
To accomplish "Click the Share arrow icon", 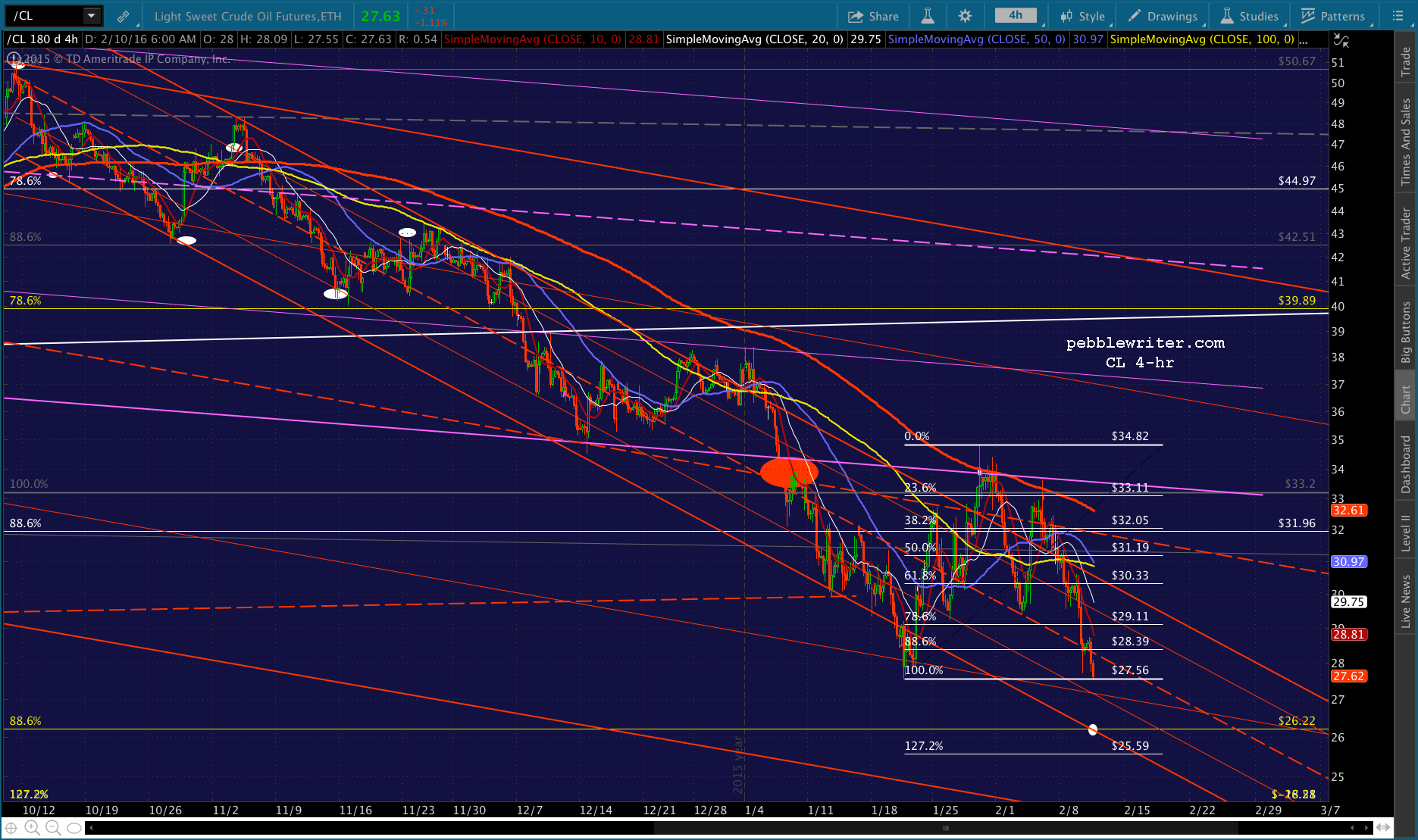I will [x=856, y=17].
